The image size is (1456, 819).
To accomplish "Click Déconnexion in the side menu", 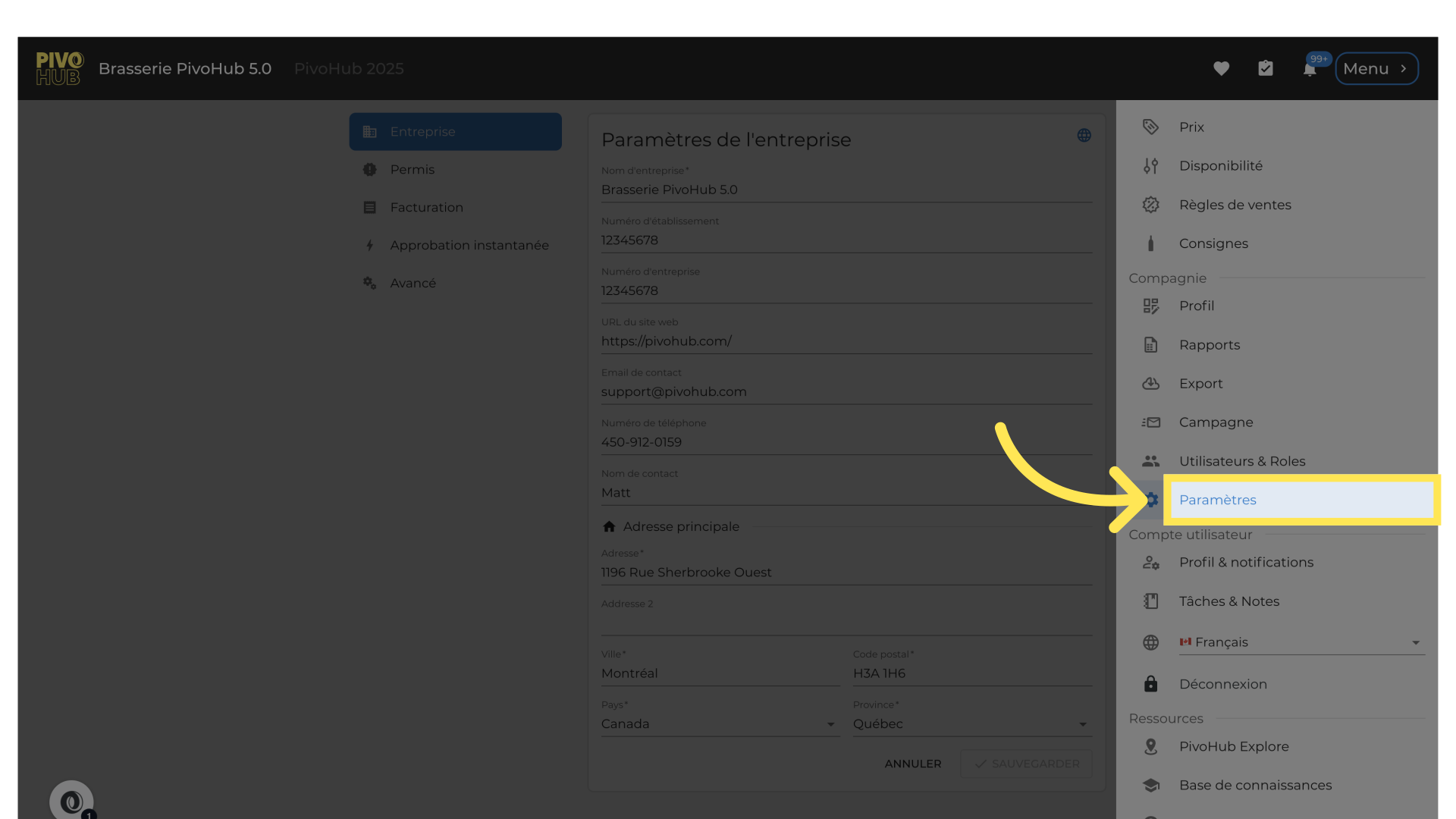I will tap(1222, 684).
